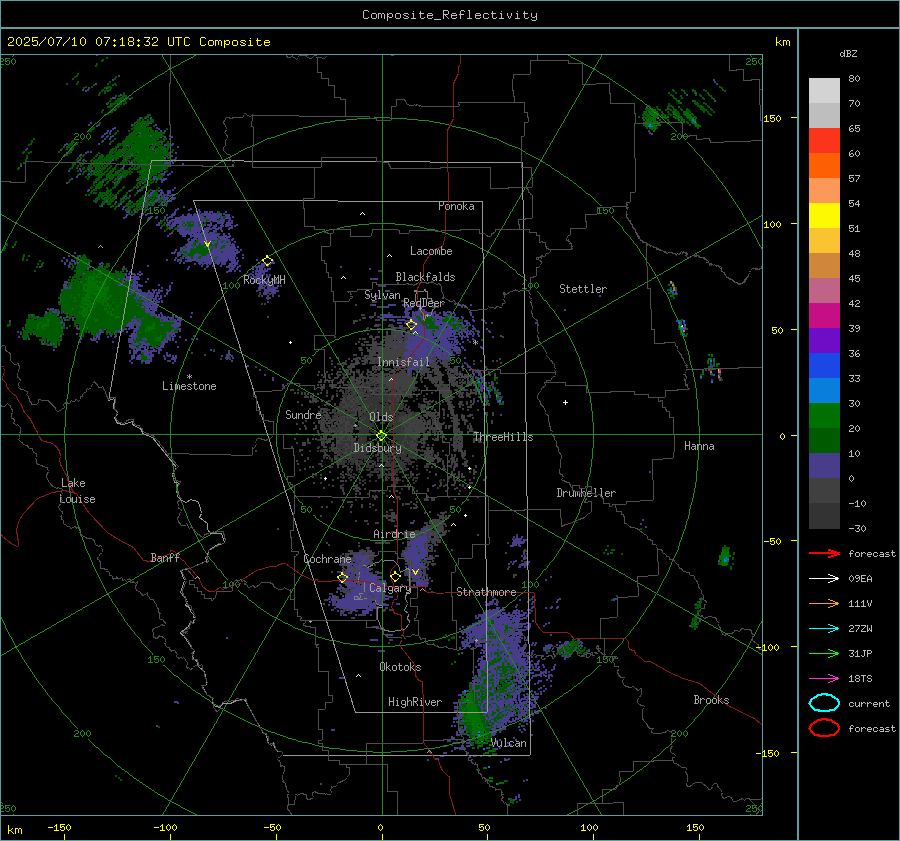The image size is (900, 841).
Task: Click the Sylvan label on map
Action: coord(382,295)
